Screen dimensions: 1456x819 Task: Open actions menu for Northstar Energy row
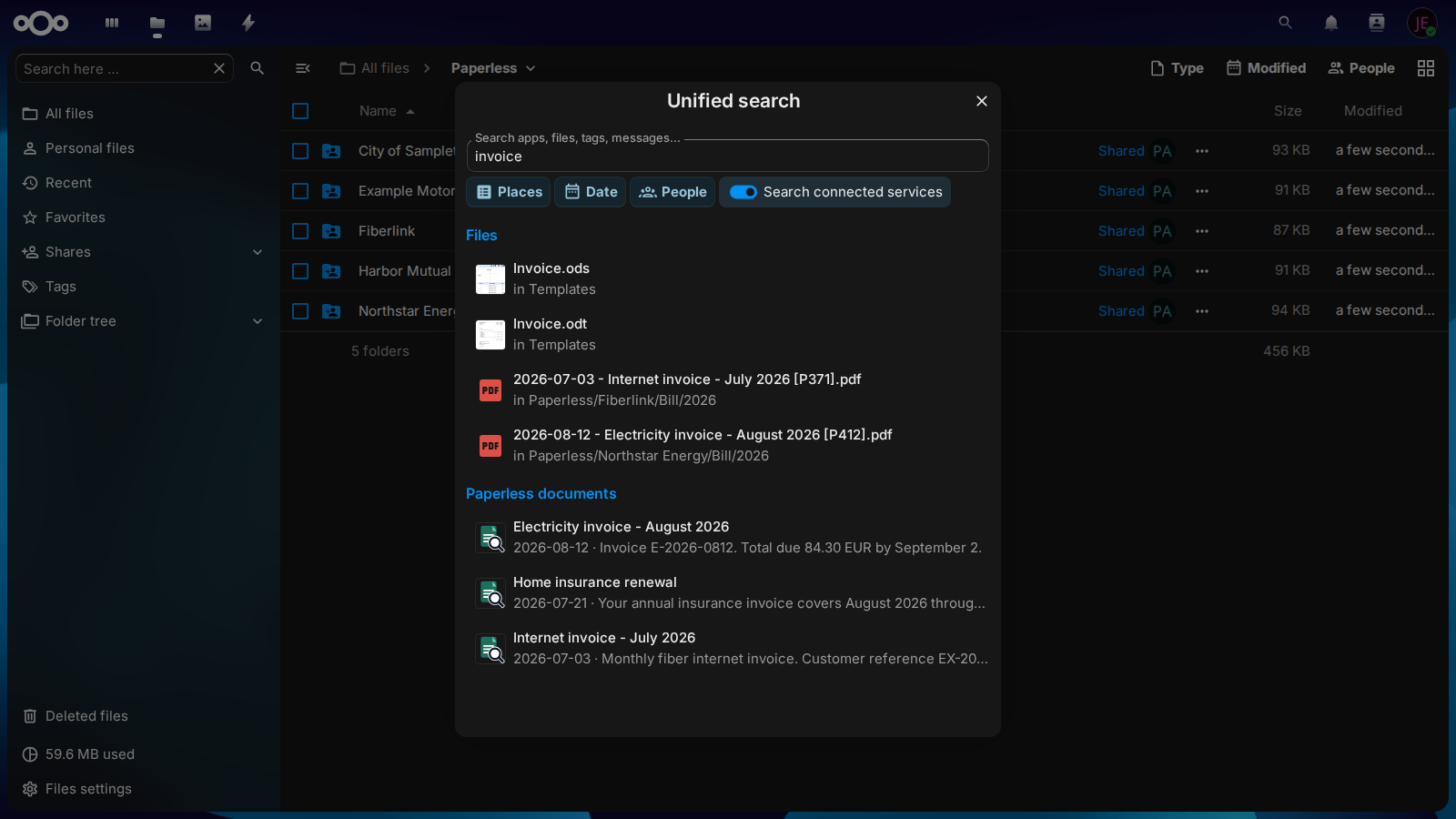(1202, 311)
